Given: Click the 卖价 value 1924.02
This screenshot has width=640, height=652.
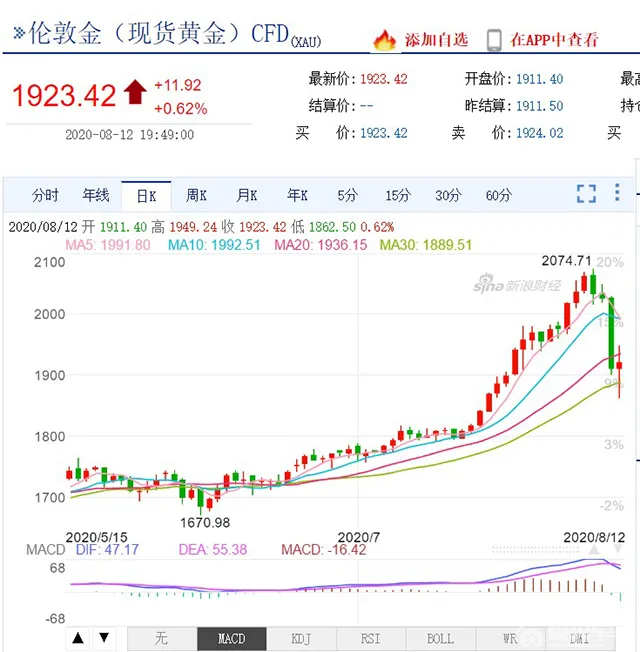Looking at the screenshot, I should coord(539,133).
